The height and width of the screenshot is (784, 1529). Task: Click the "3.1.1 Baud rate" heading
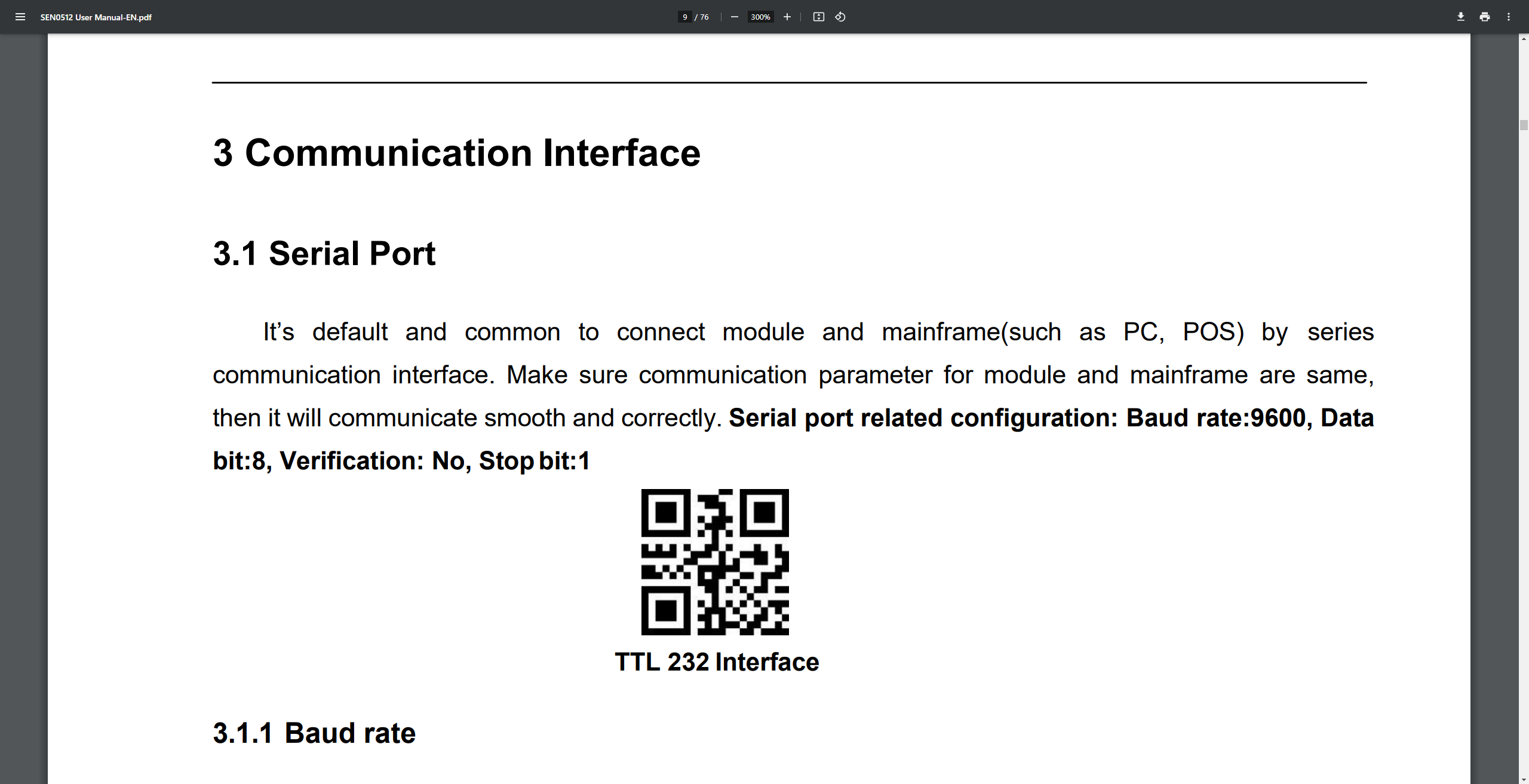[314, 733]
